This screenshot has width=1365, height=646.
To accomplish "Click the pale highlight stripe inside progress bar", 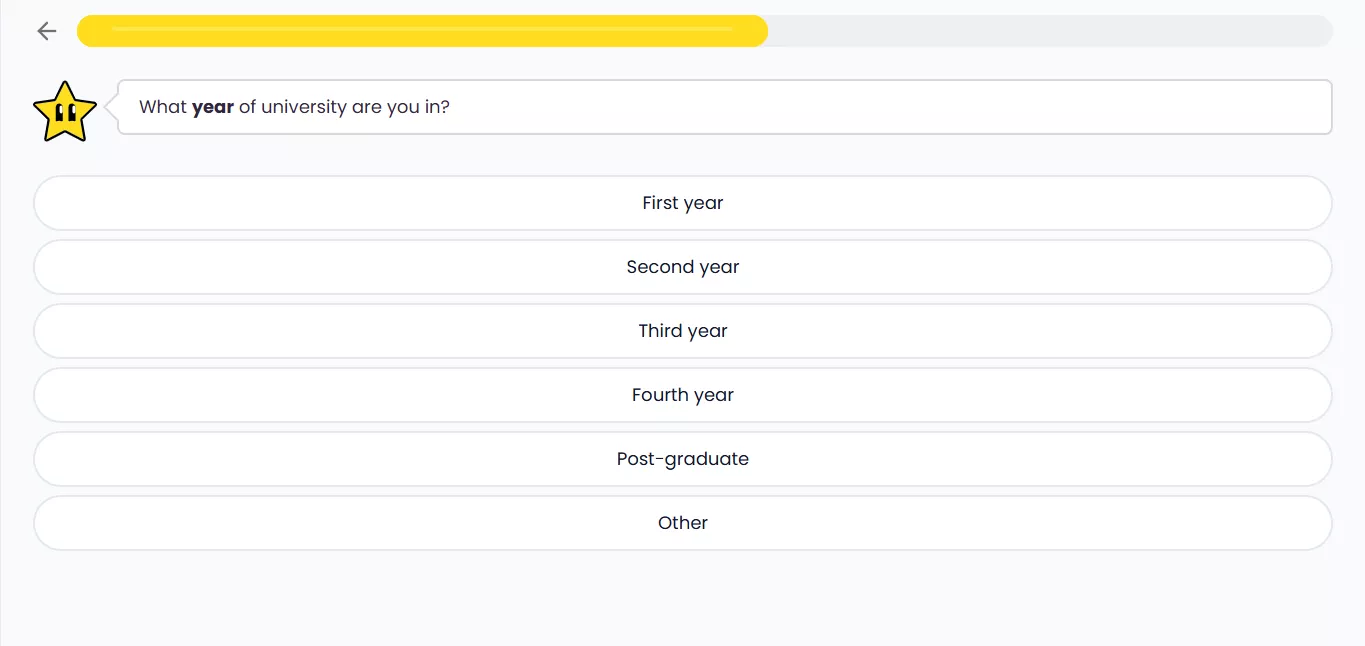I will [x=420, y=29].
